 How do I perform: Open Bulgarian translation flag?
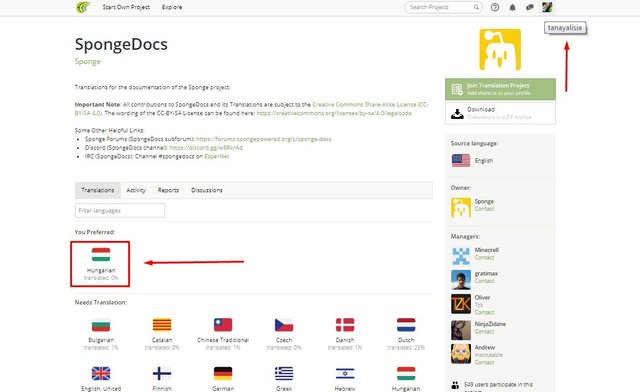click(x=101, y=325)
